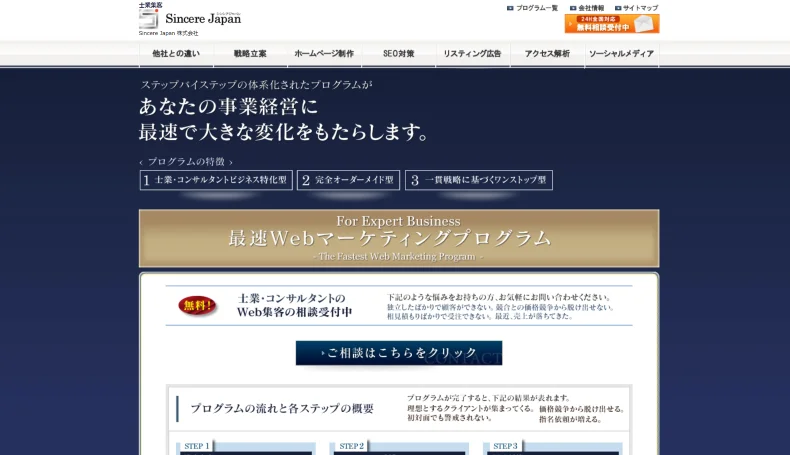Screen dimensions: 790x455
Task: Select the アクセス解析 menu item
Action: tap(547, 54)
